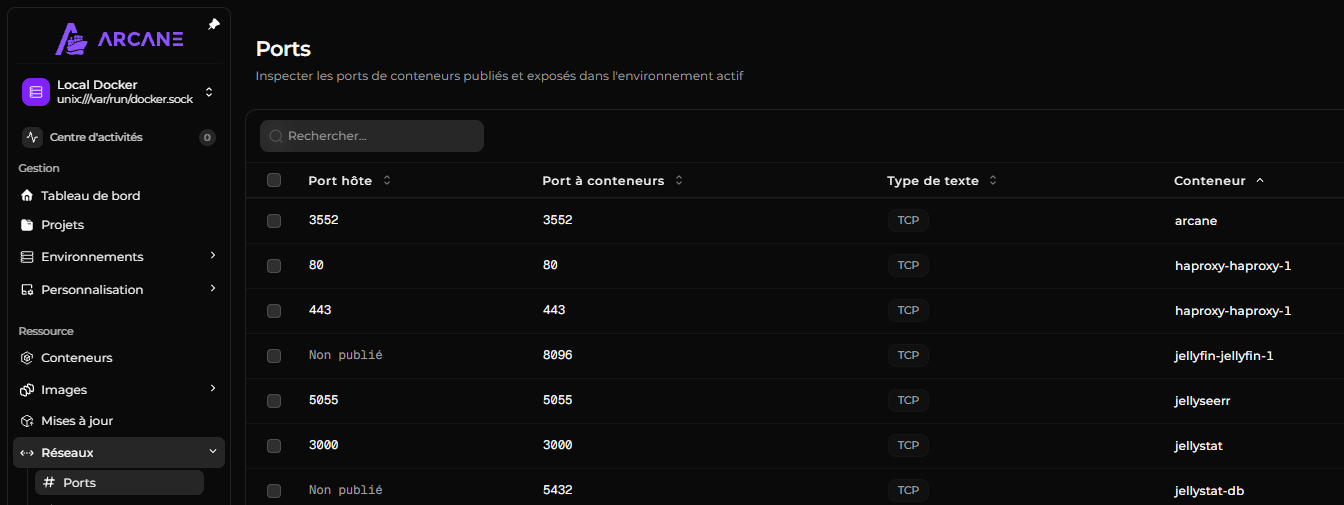The width and height of the screenshot is (1344, 505).
Task: Click the Tableau de bord home icon
Action: (27, 196)
